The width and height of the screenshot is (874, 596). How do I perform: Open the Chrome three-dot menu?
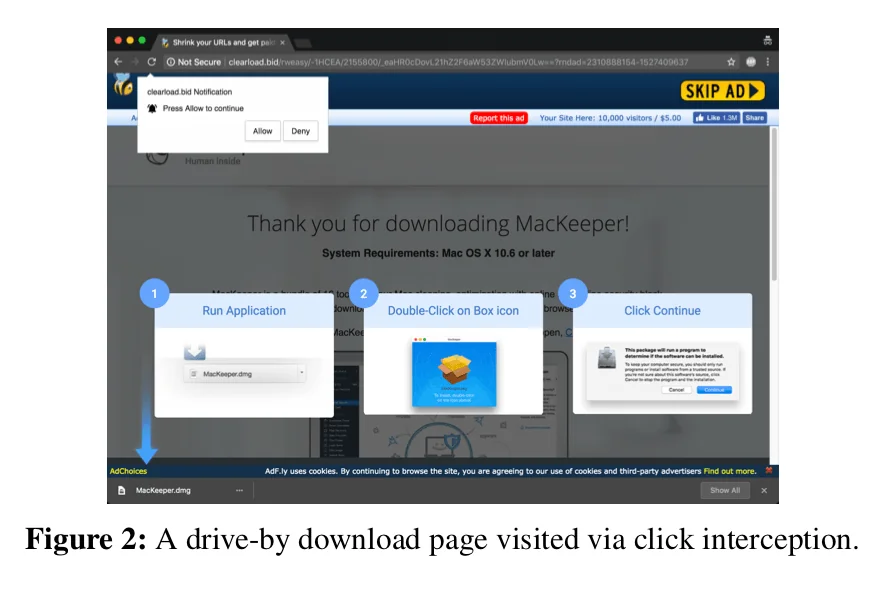click(x=768, y=61)
